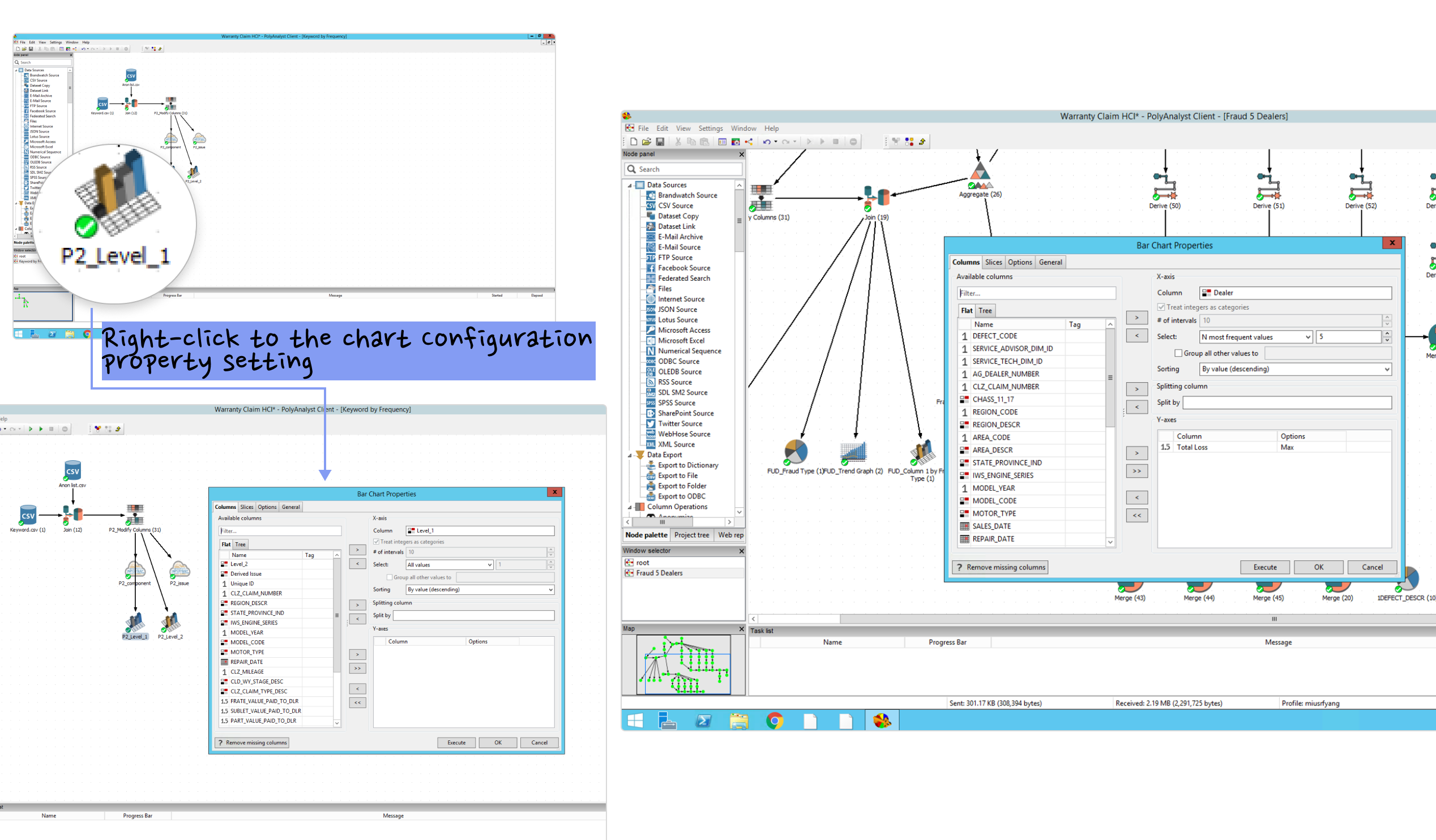Viewport: 1436px width, 840px height.
Task: Click the Undo arrow icon in Fraud 5 Dealers toolbar
Action: (x=767, y=142)
